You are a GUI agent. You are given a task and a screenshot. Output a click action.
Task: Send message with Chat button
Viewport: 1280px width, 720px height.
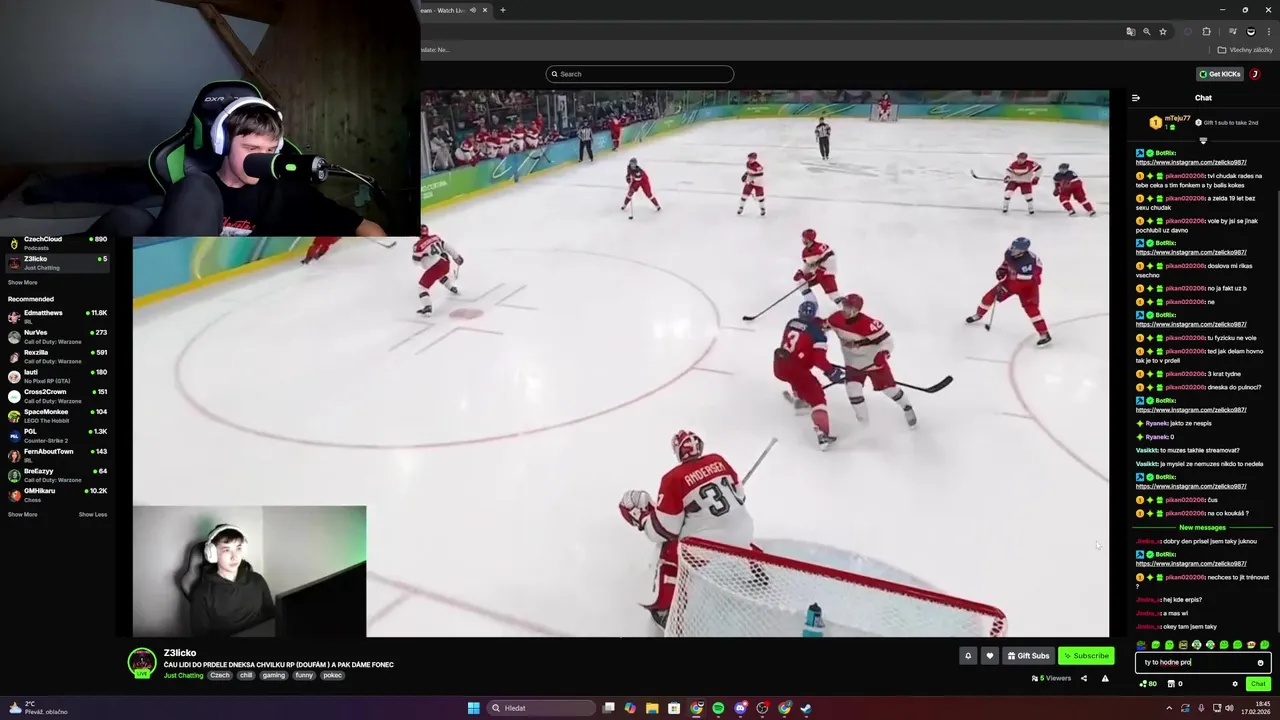pyautogui.click(x=1258, y=684)
